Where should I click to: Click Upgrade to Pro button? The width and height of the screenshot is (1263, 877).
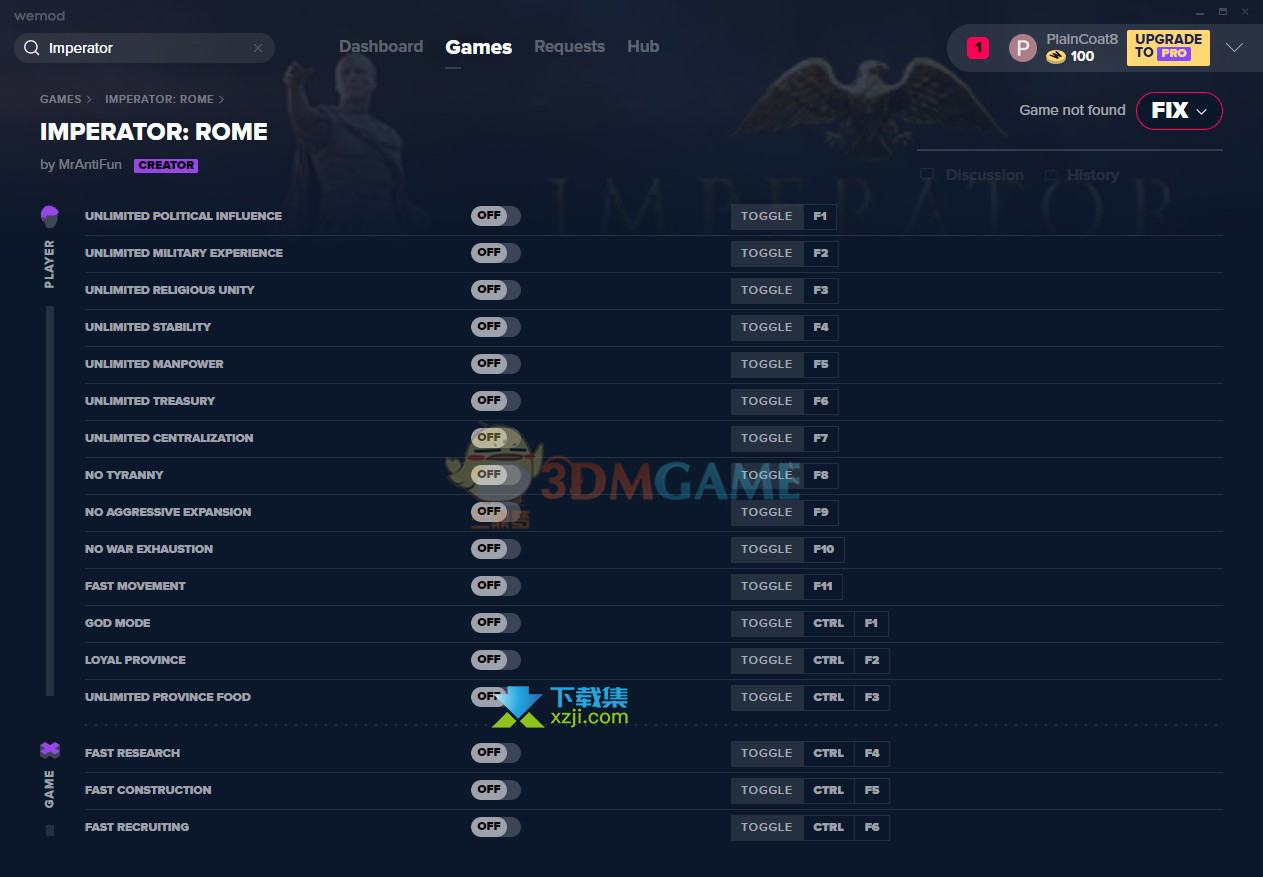pyautogui.click(x=1168, y=47)
